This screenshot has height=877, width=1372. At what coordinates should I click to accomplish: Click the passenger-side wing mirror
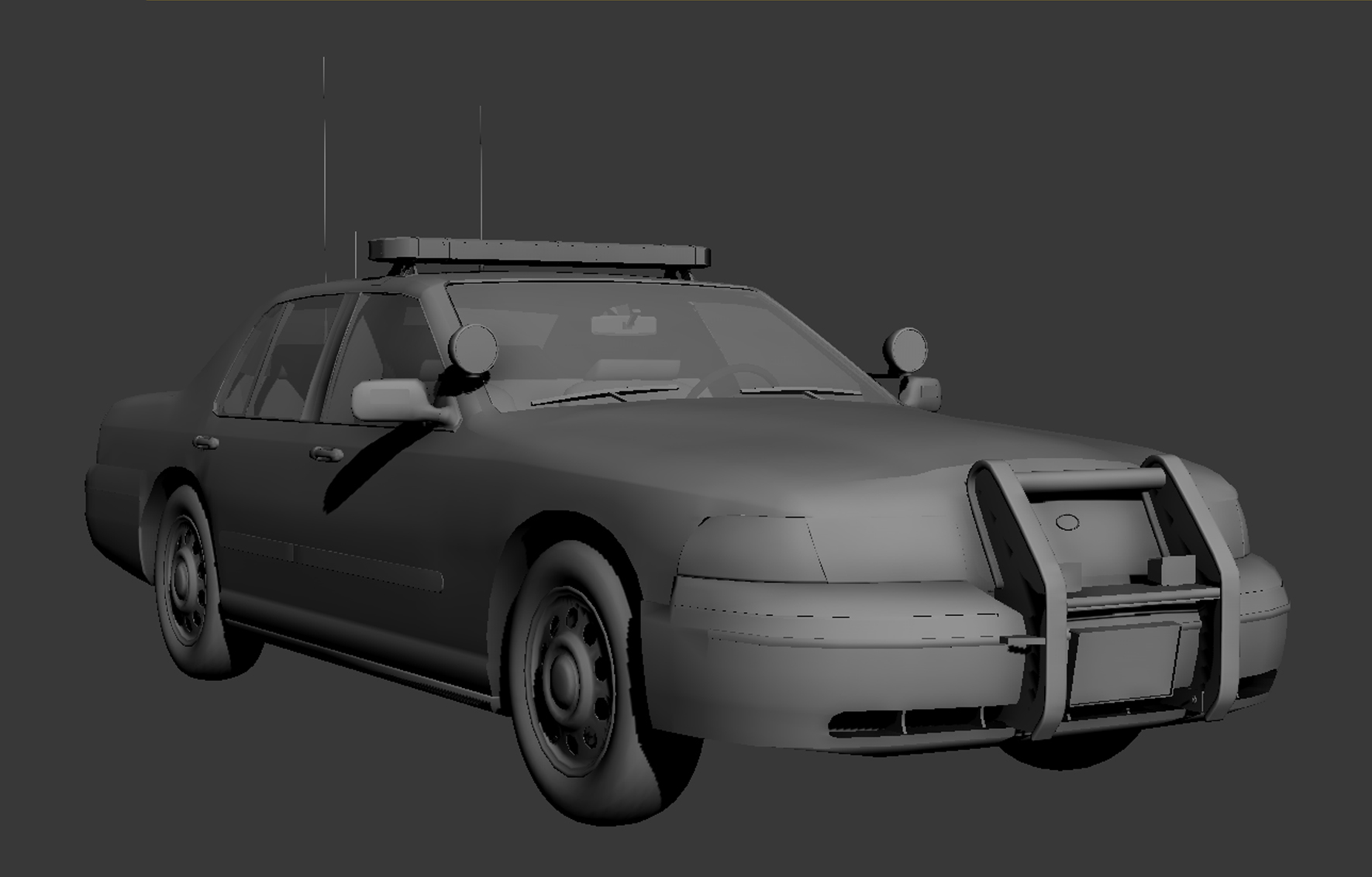coord(922,392)
